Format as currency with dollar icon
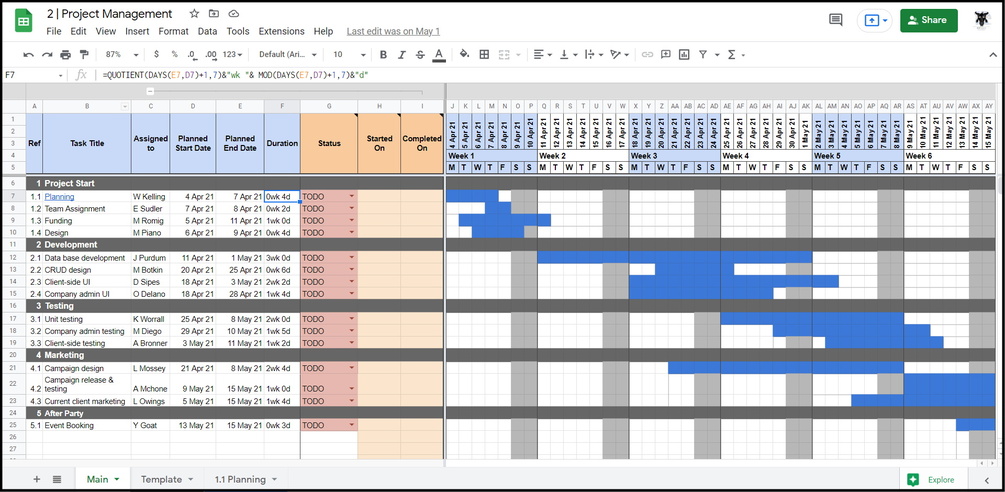This screenshot has width=1005, height=492. pos(156,54)
